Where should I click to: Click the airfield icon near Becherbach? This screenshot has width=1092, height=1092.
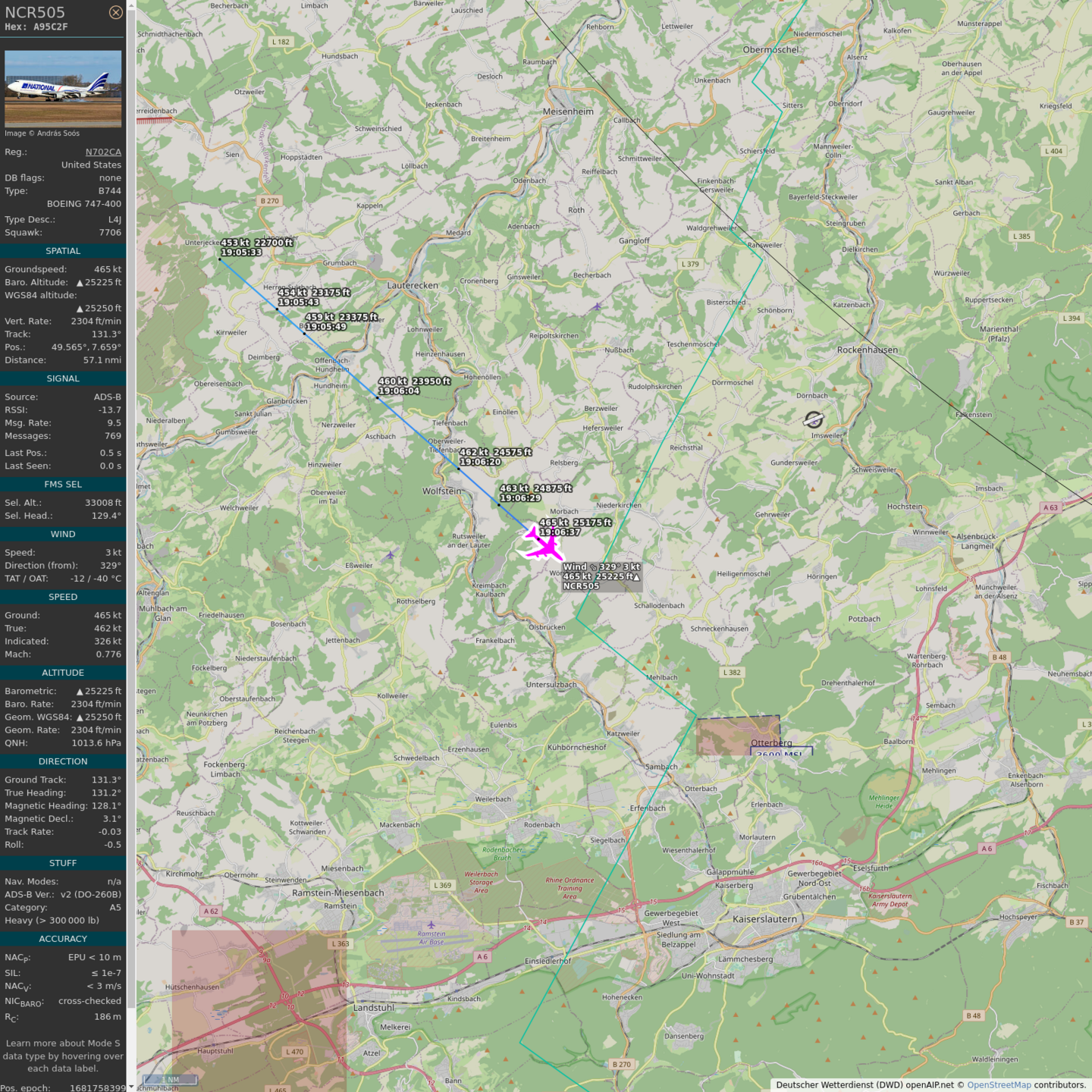tap(597, 306)
